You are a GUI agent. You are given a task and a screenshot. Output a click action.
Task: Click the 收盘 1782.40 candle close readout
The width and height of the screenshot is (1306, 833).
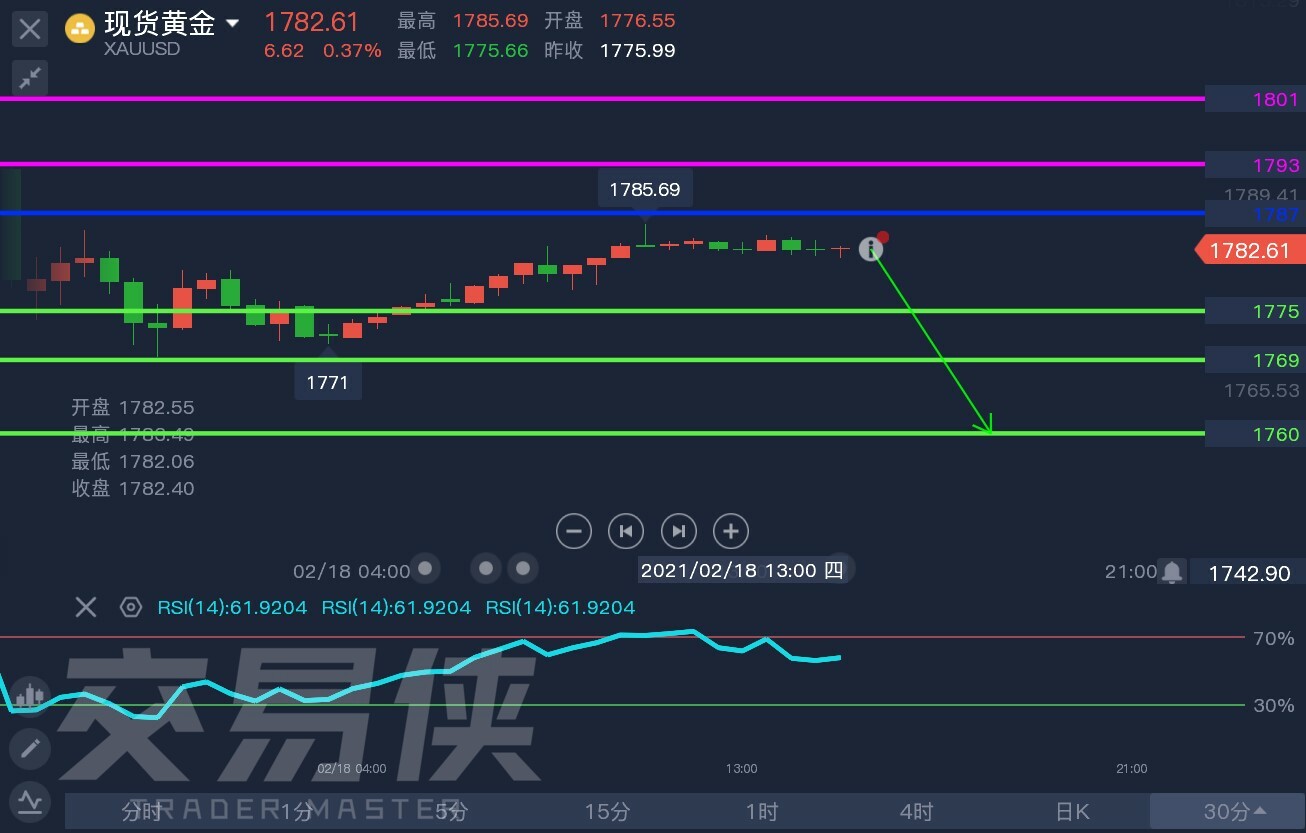(132, 488)
